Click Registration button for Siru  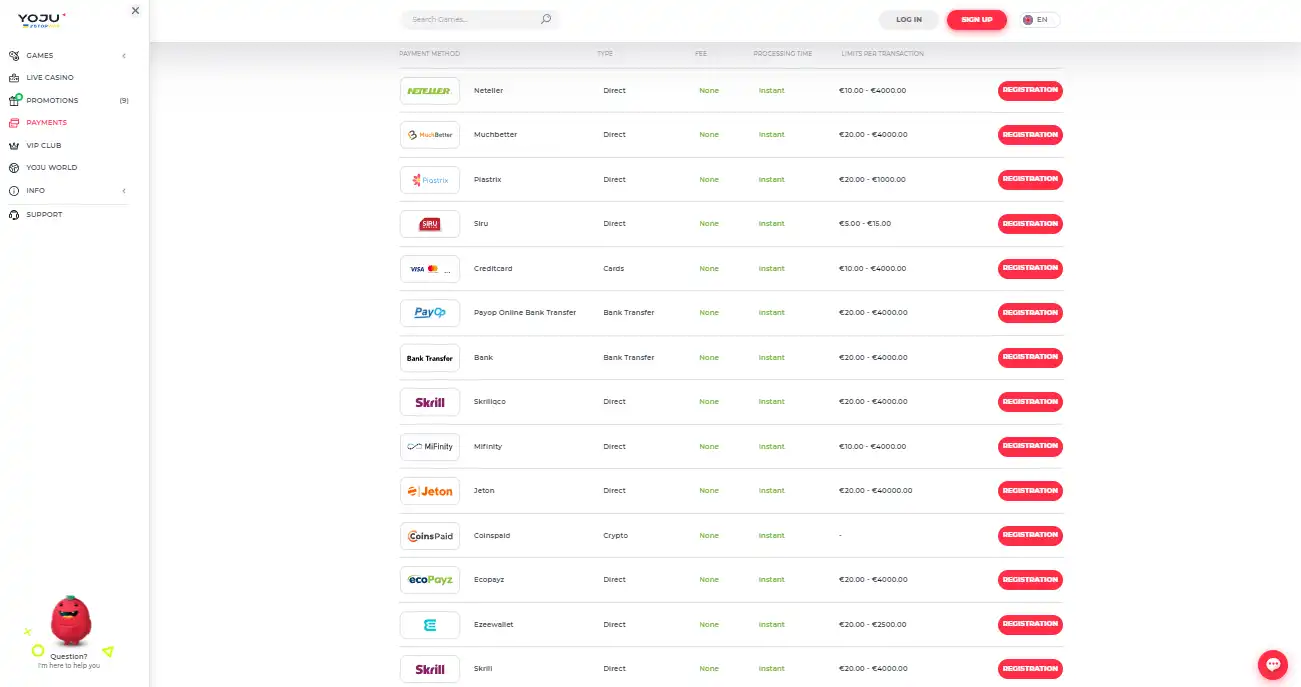pos(1029,224)
